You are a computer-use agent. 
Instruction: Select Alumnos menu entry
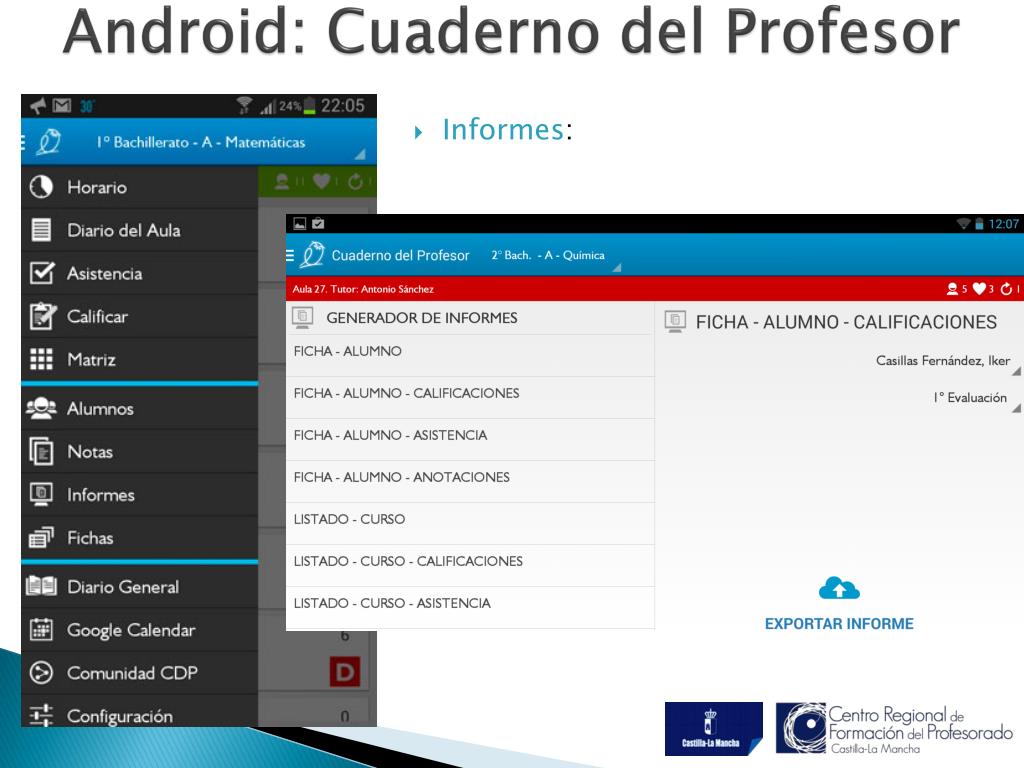140,408
